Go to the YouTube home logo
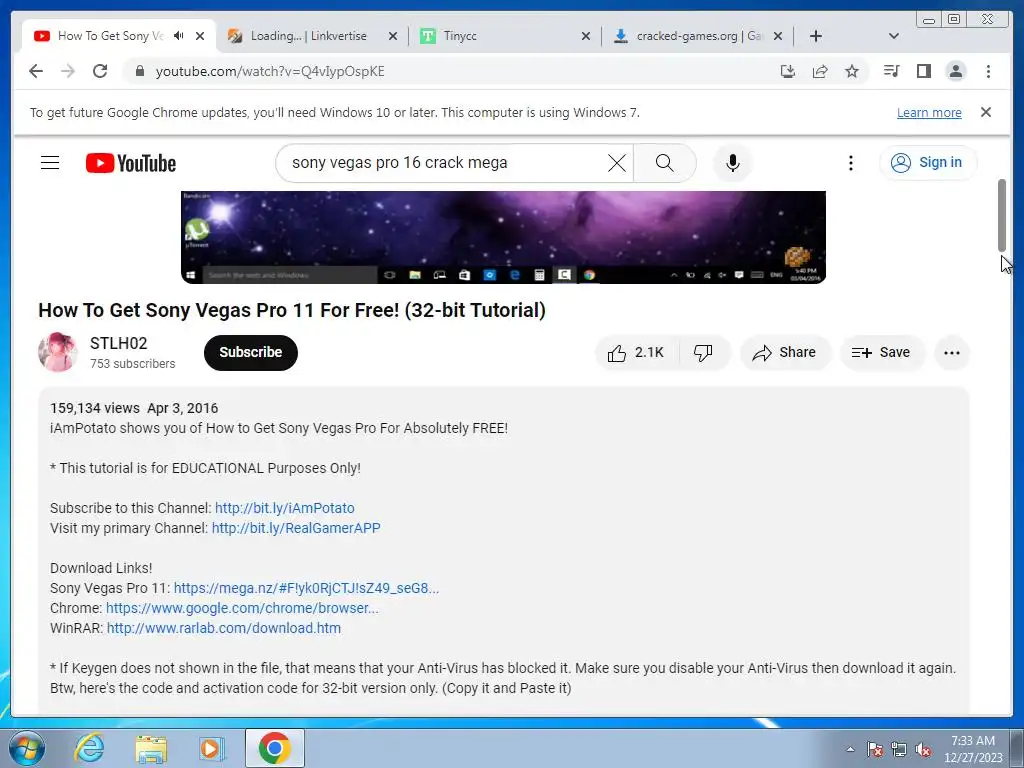 point(131,163)
